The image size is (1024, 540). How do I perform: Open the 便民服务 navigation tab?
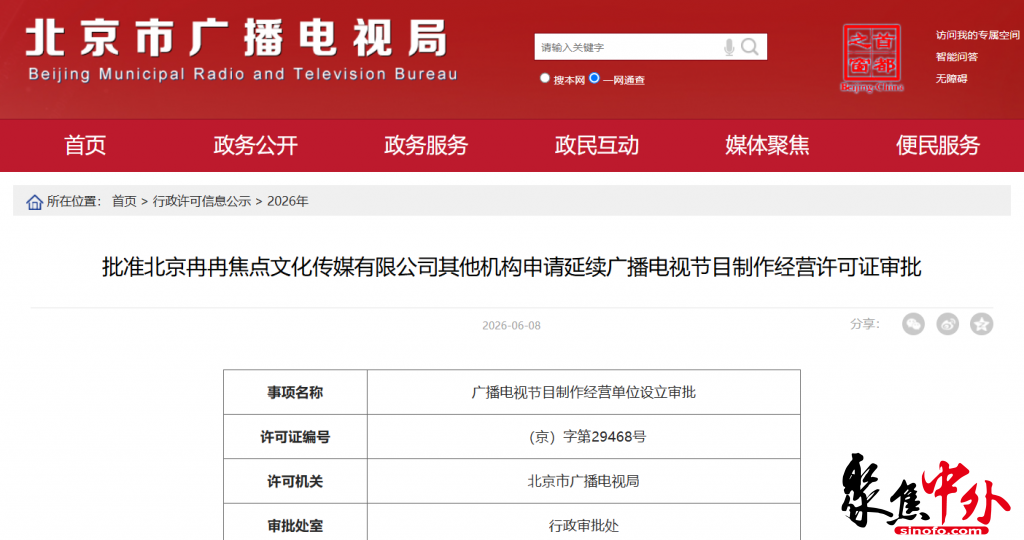tap(938, 146)
